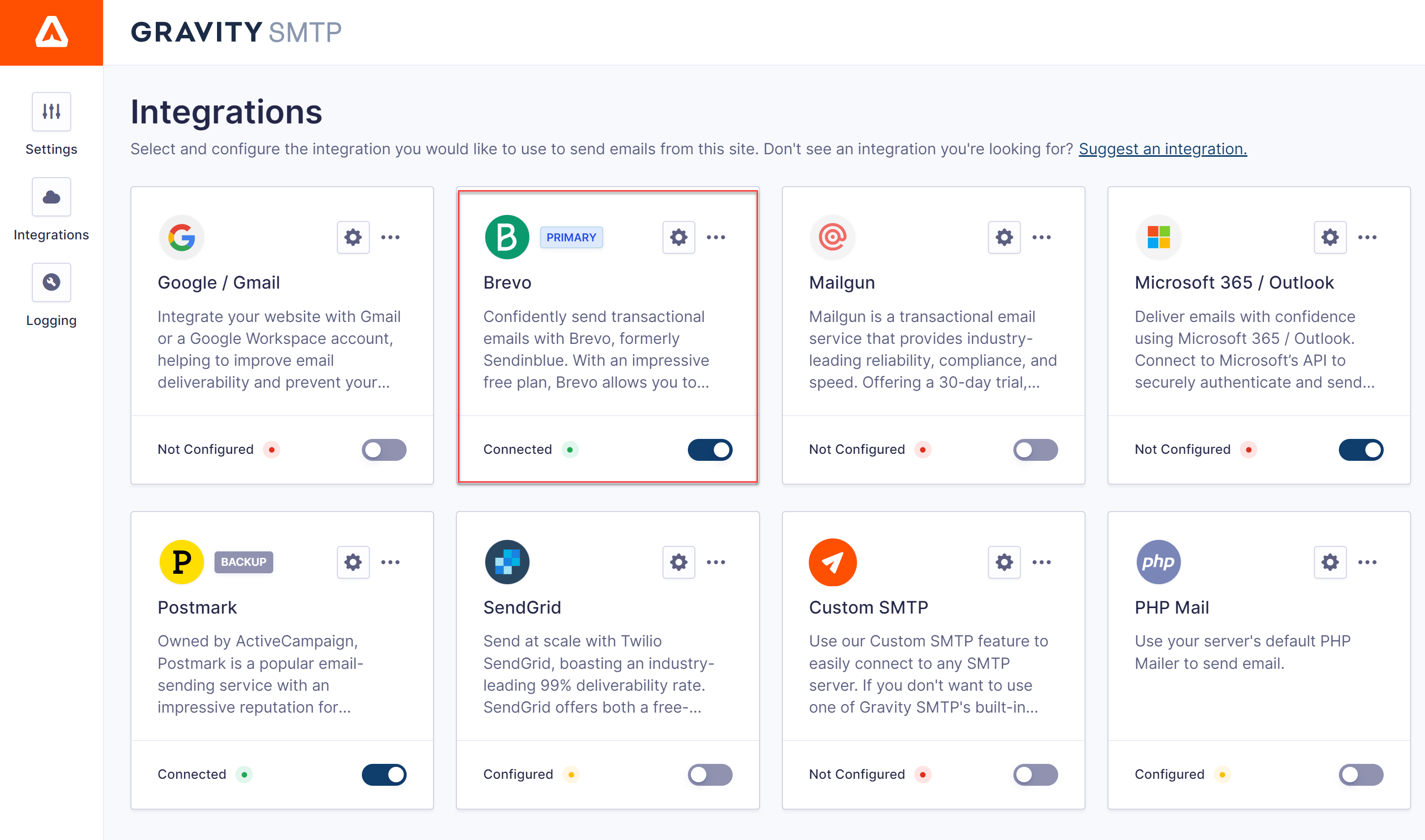Enable the Mailgun toggle
Viewport: 1425px width, 840px height.
[1035, 450]
